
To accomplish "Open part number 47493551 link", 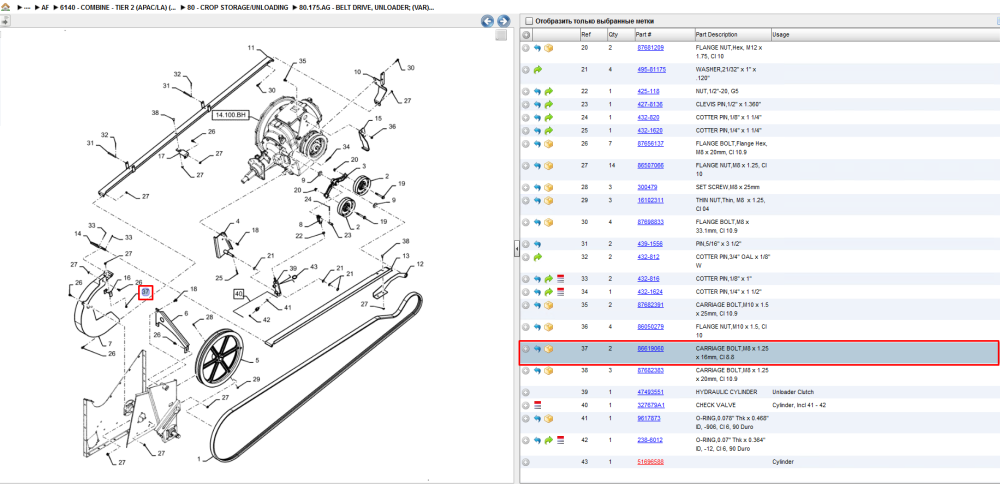I will tap(651, 392).
